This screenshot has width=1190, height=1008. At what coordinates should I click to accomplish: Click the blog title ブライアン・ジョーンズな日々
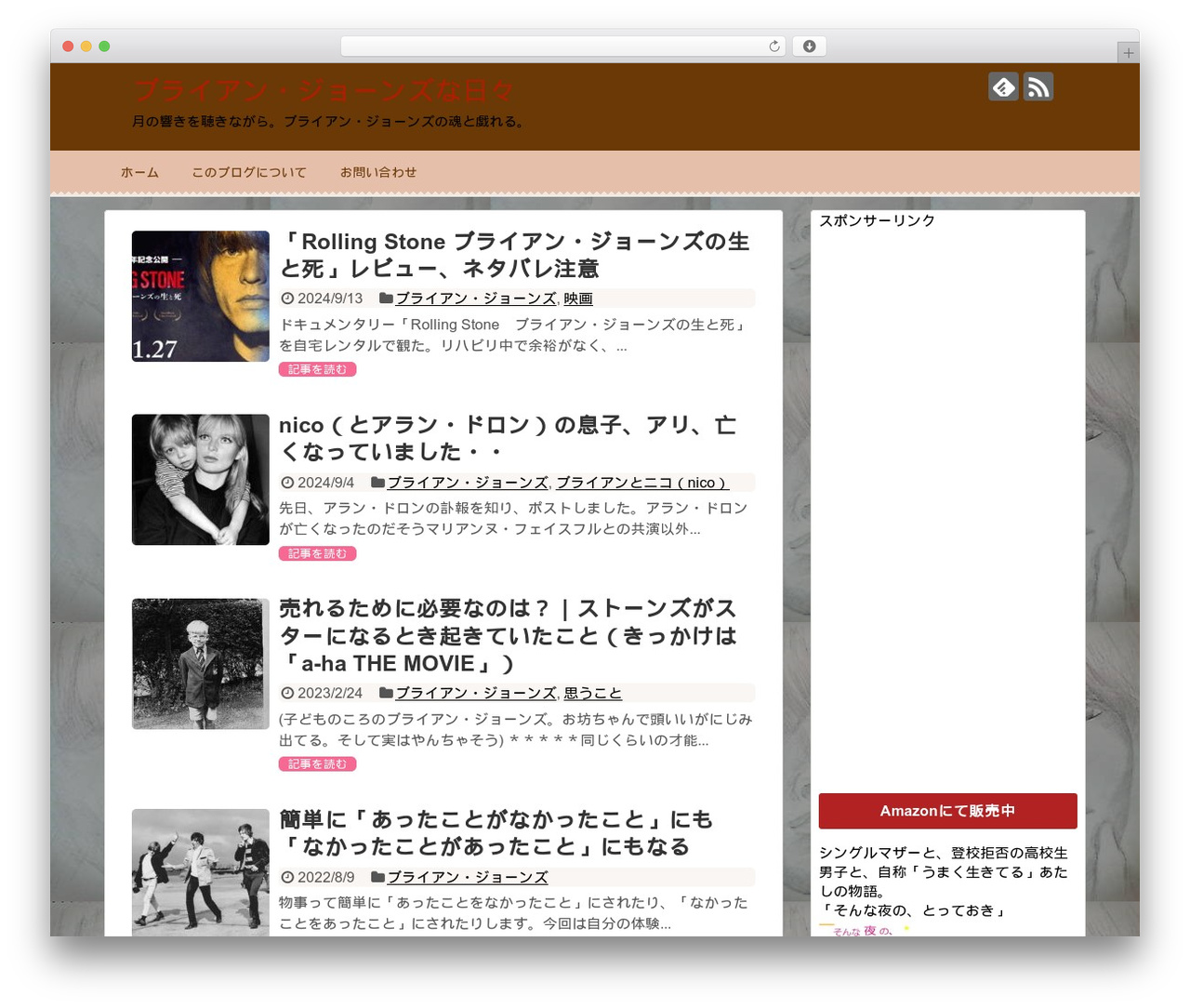click(324, 91)
